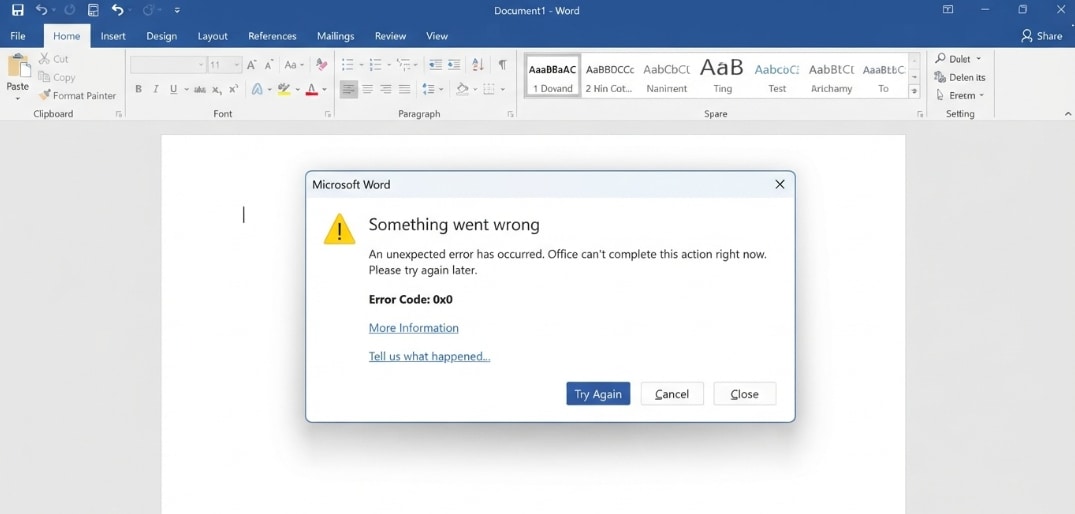Select the 'Arichamy' style thumbnail
This screenshot has width=1075, height=514.
pos(832,76)
